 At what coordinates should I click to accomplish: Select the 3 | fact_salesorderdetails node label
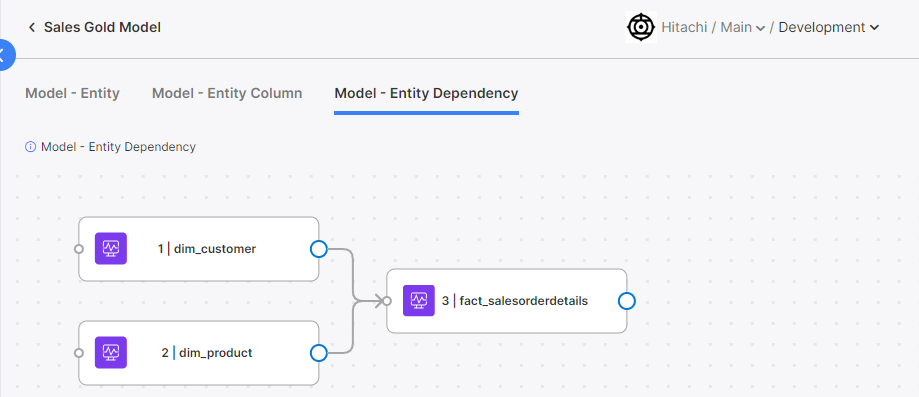coord(515,301)
